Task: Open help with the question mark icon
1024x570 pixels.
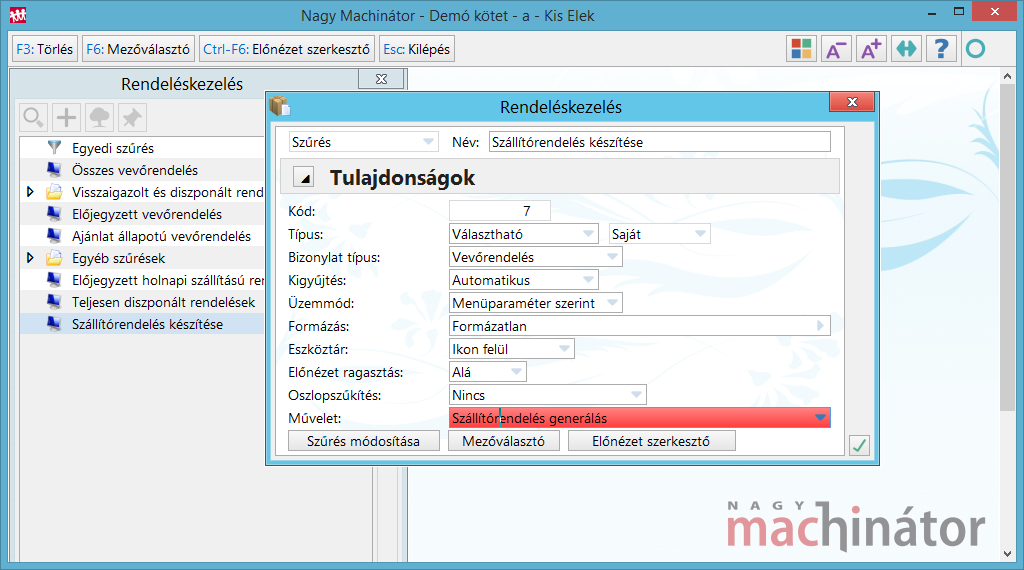Action: point(941,49)
